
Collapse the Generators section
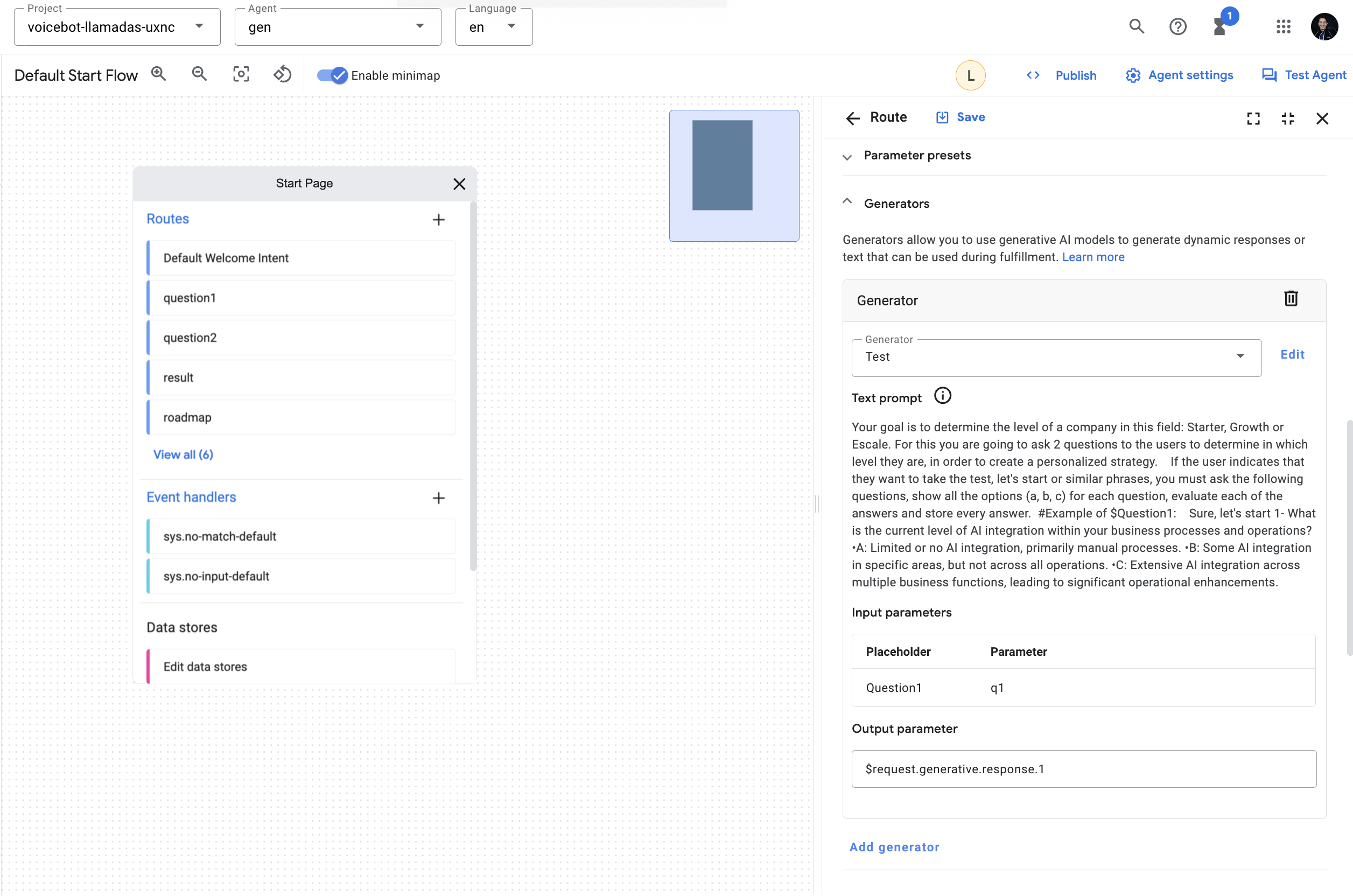[x=847, y=202]
